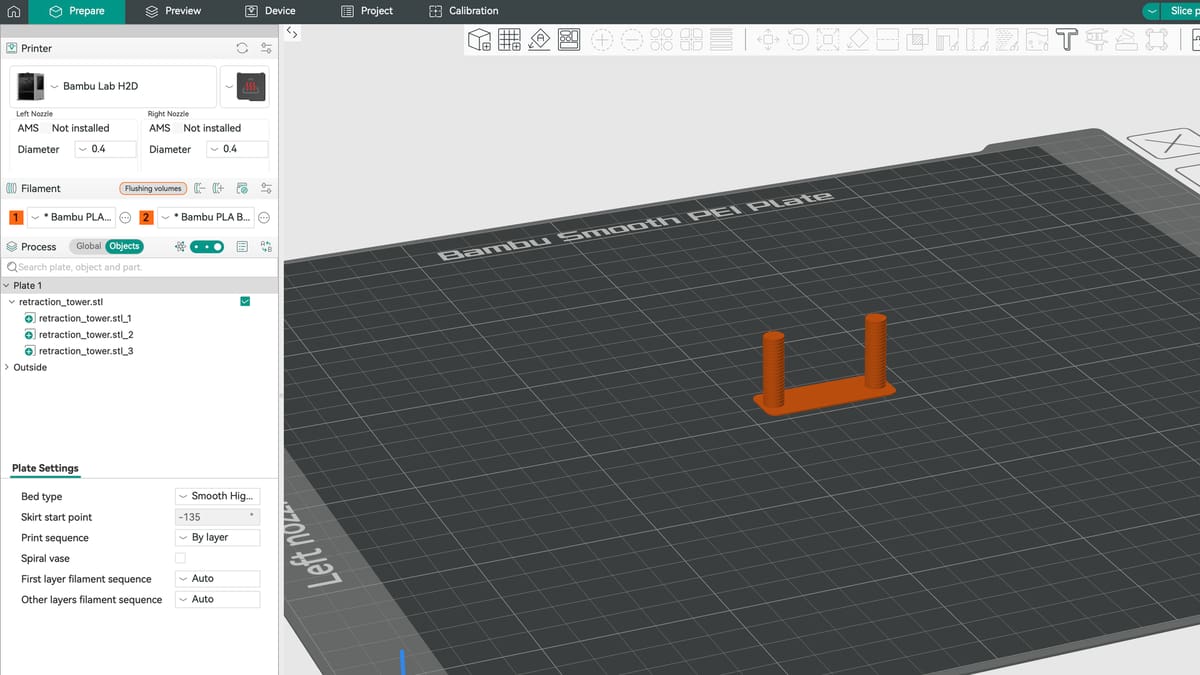The image size is (1200, 675).
Task: Switch to the Preview tab
Action: pos(173,11)
